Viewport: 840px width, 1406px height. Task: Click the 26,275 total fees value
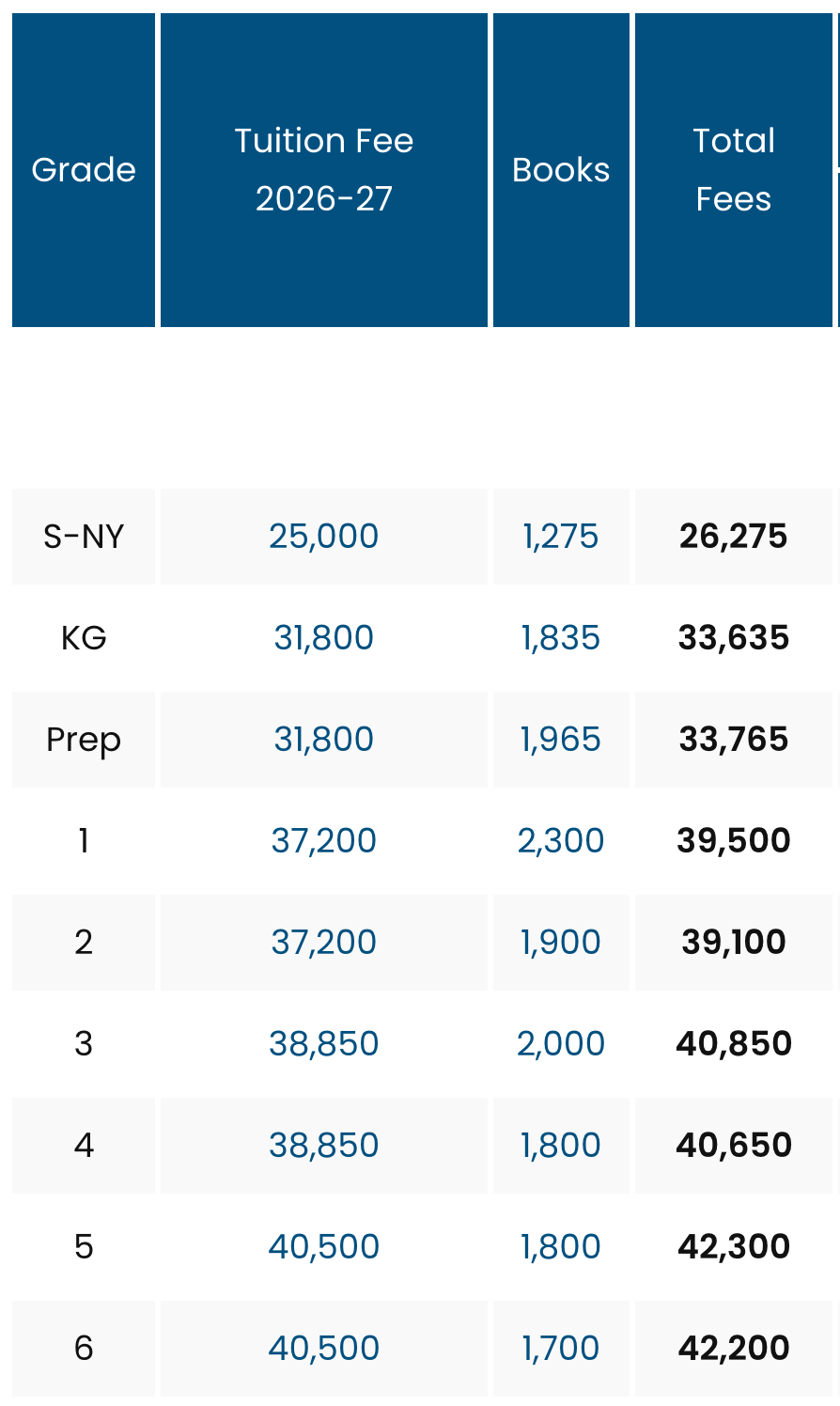(734, 537)
